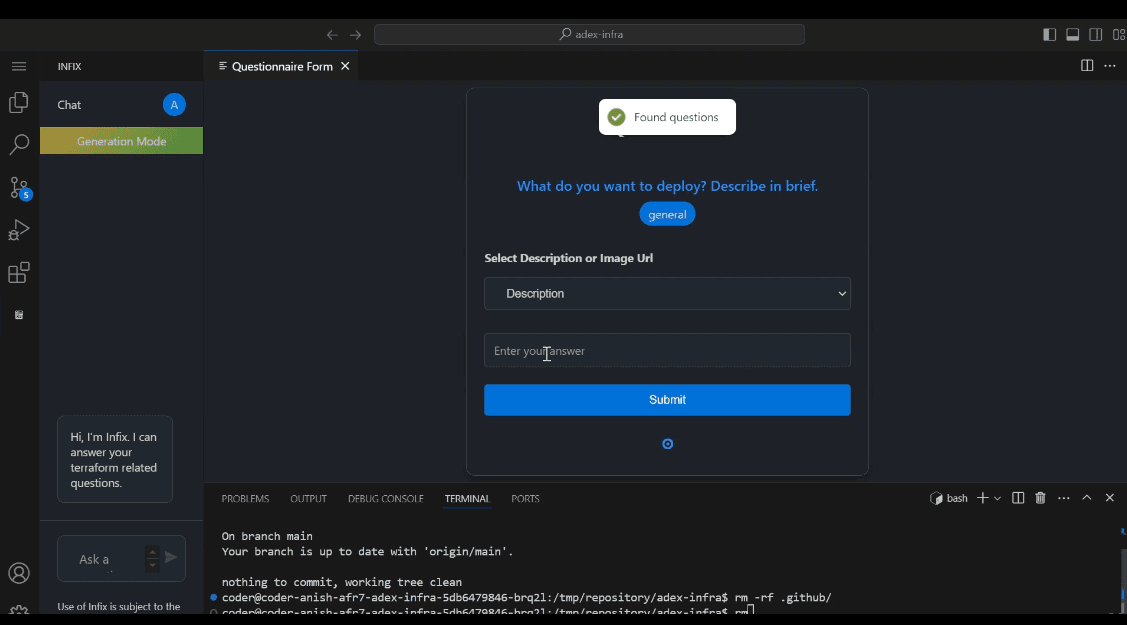Open the terminal more actions ellipsis menu
Image resolution: width=1127 pixels, height=625 pixels.
[x=1063, y=497]
